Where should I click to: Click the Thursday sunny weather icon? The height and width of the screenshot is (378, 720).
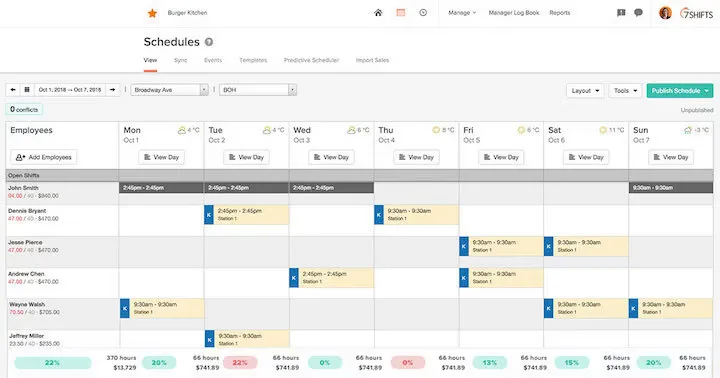(436, 130)
